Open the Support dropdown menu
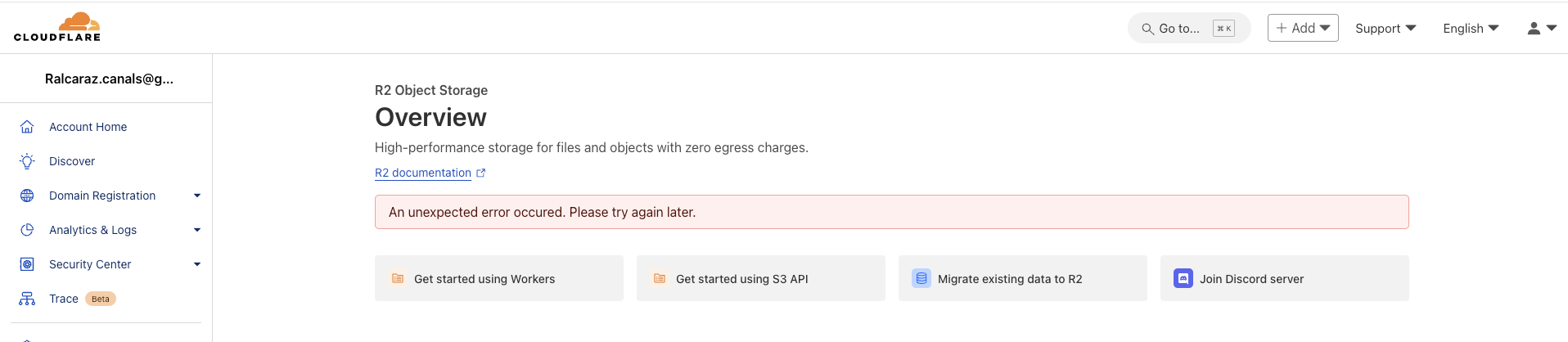 click(1385, 28)
